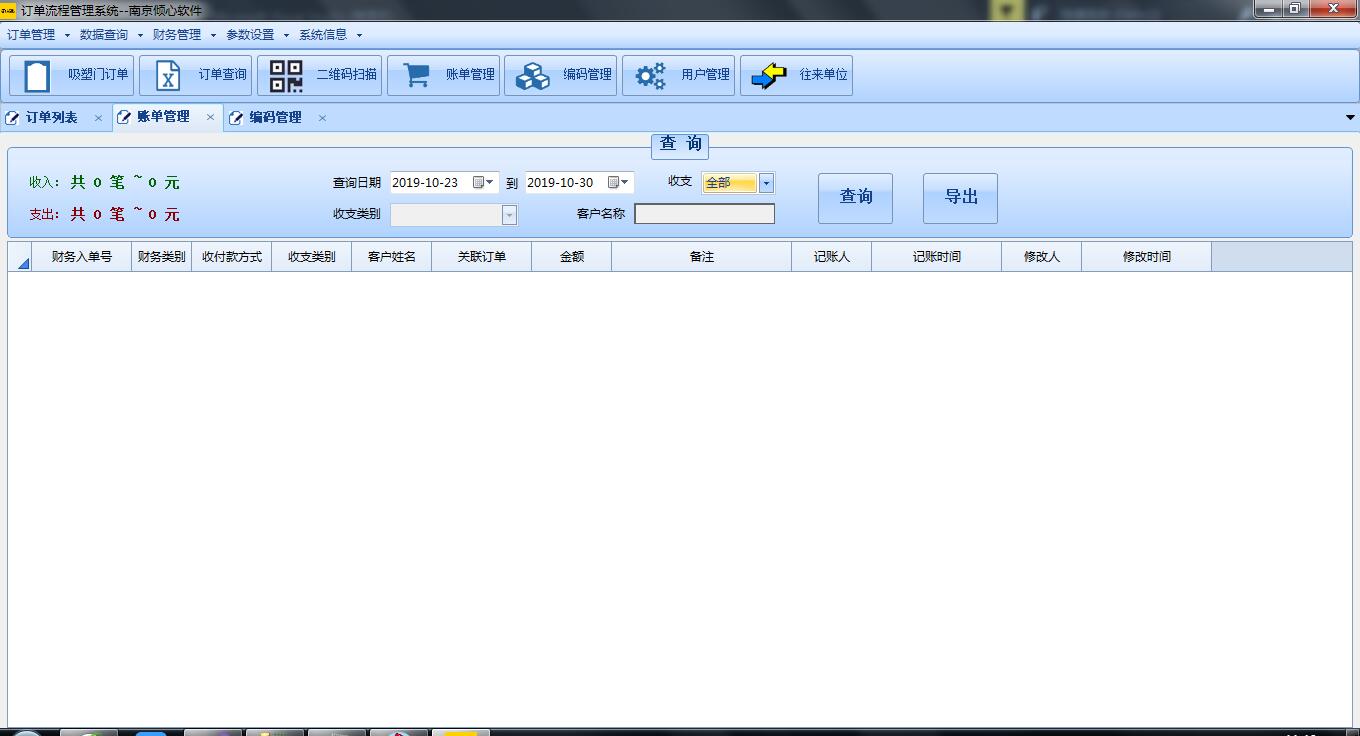The width and height of the screenshot is (1360, 736).
Task: Click the 用户管理 gears icon
Action: click(651, 76)
